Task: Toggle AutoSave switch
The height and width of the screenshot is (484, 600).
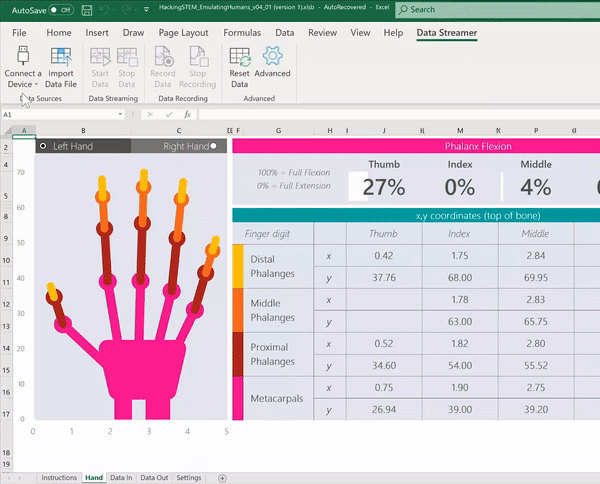Action: (61, 10)
